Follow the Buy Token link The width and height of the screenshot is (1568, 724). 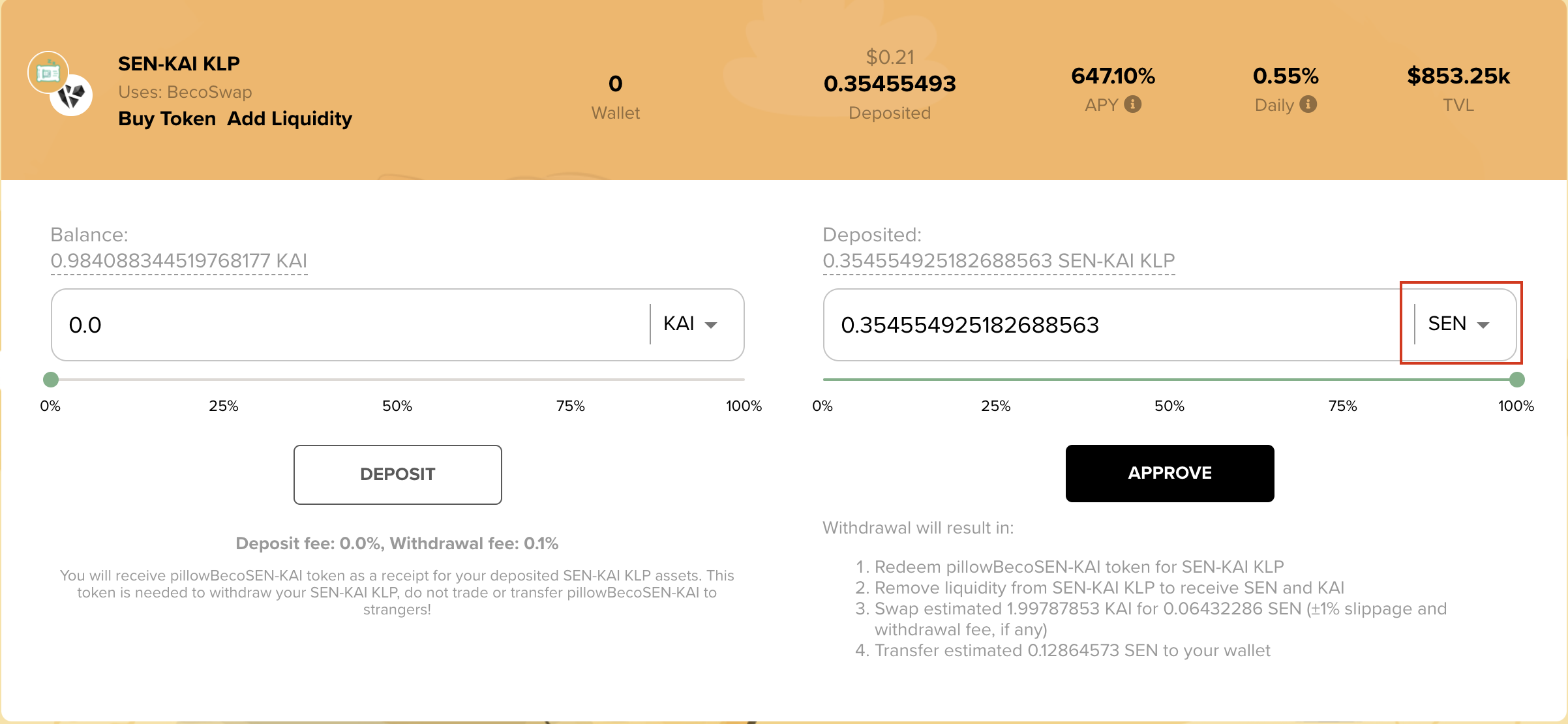pyautogui.click(x=167, y=119)
